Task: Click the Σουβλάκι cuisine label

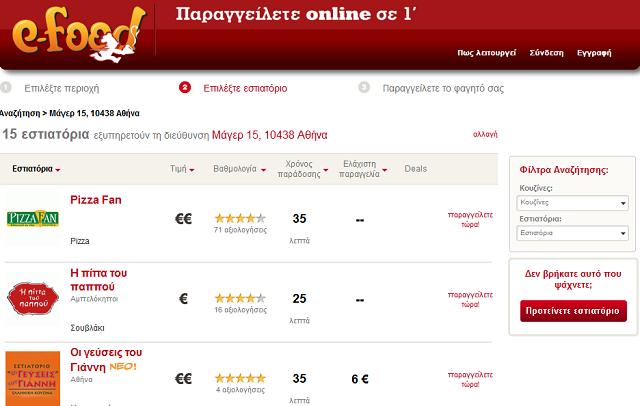Action: [87, 328]
